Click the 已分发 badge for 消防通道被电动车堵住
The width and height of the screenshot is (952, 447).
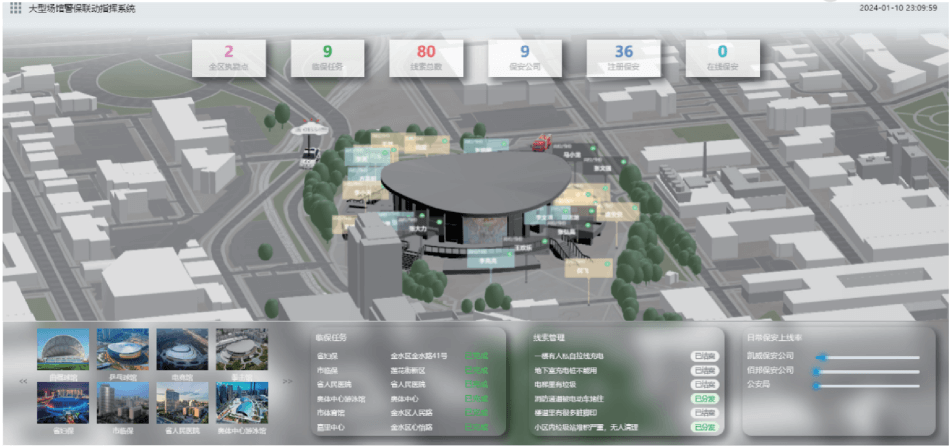[x=704, y=399]
